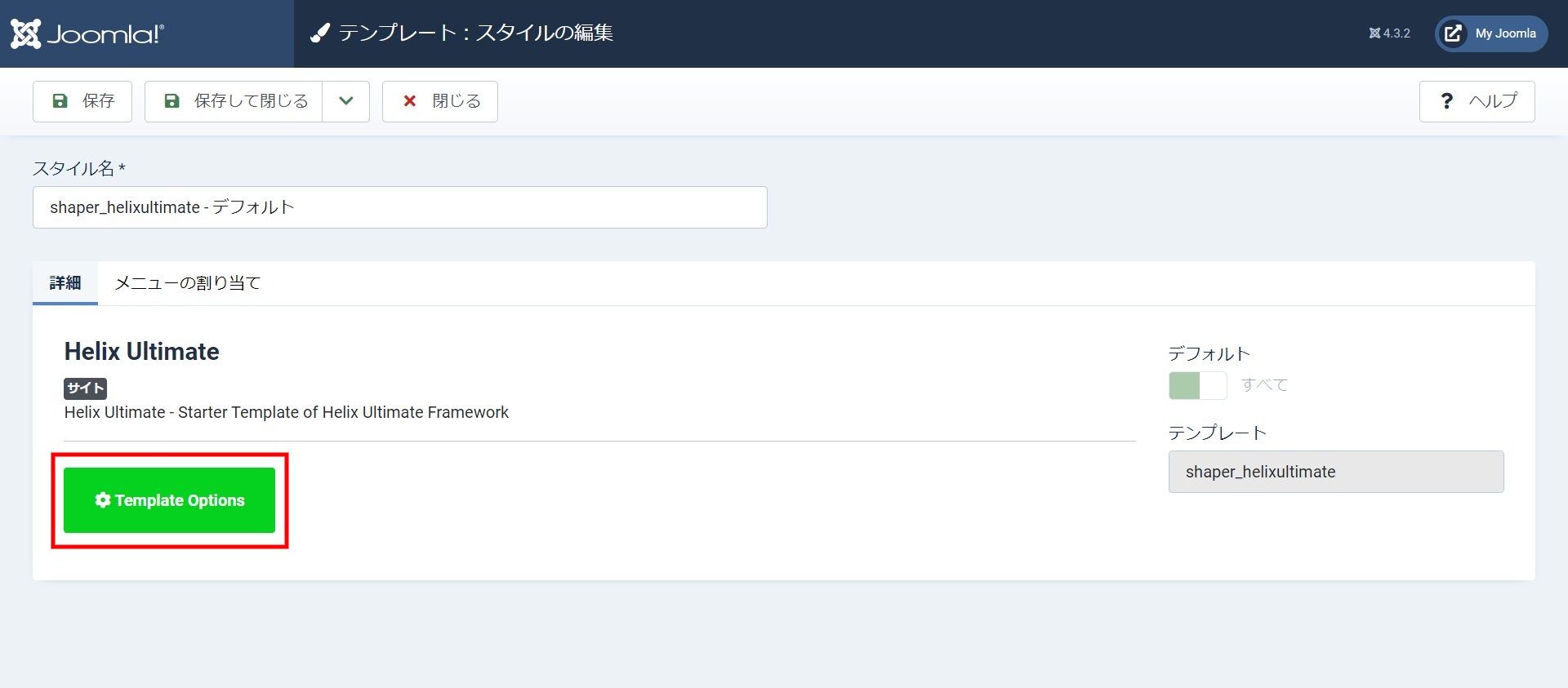
Task: Click the external link icon beside My Joomla
Action: tap(1453, 33)
